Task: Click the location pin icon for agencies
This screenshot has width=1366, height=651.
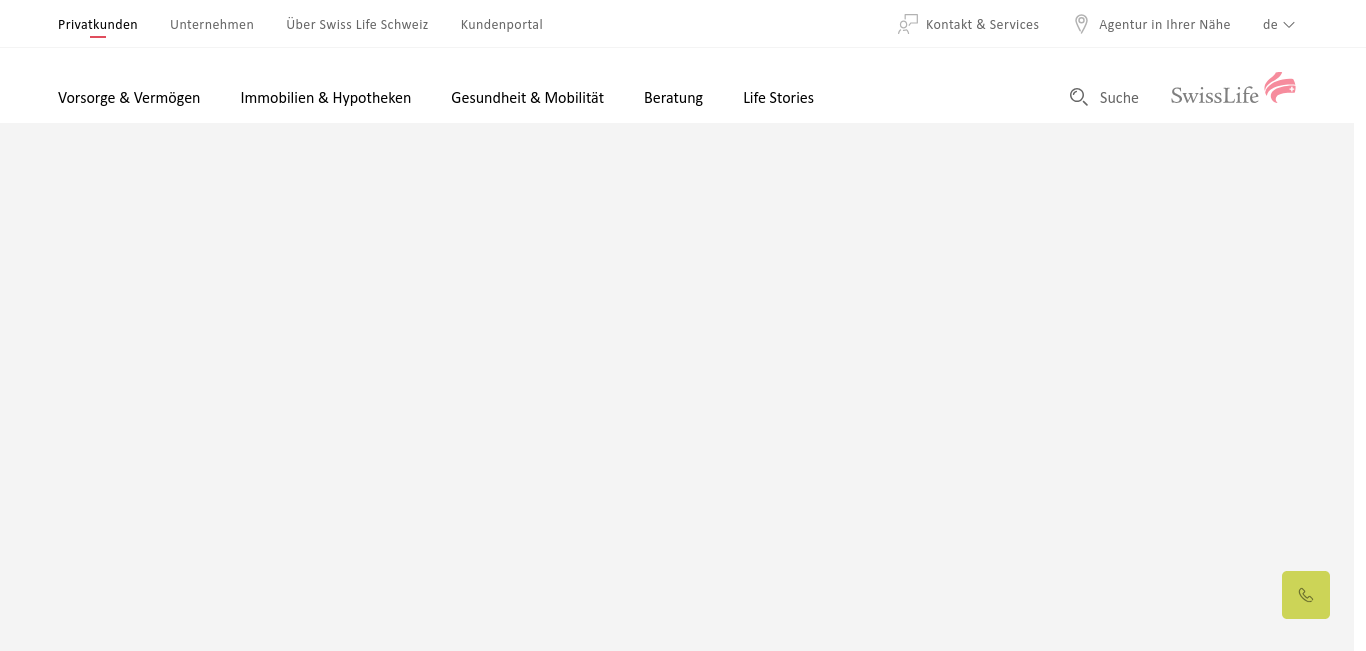Action: pyautogui.click(x=1081, y=24)
